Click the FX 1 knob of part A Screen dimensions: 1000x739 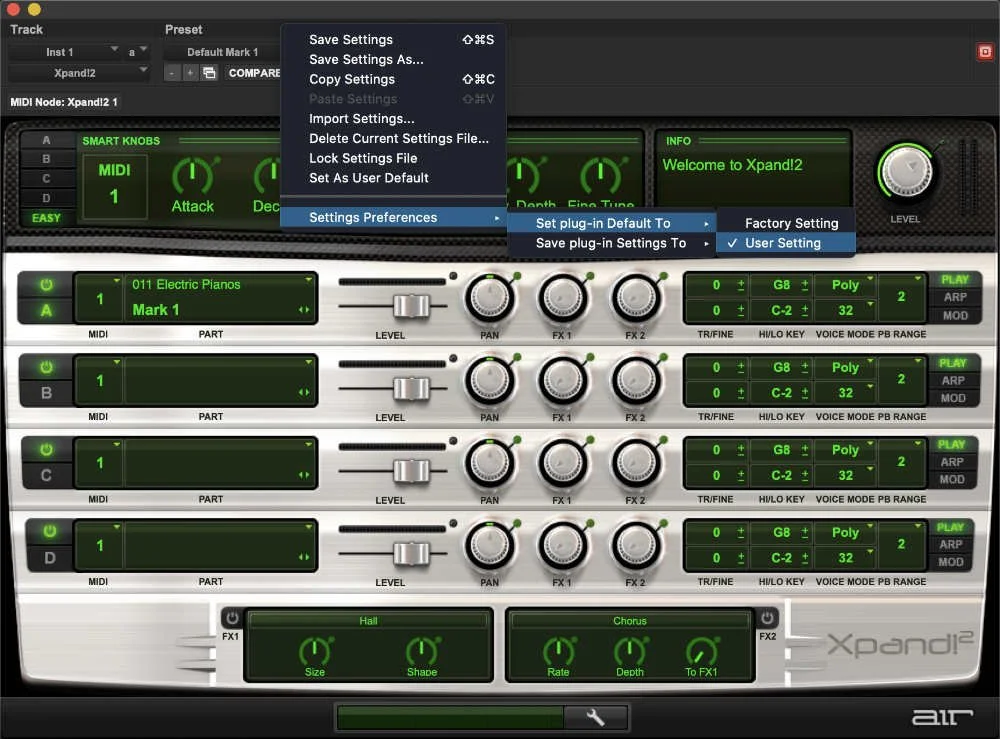coord(562,298)
